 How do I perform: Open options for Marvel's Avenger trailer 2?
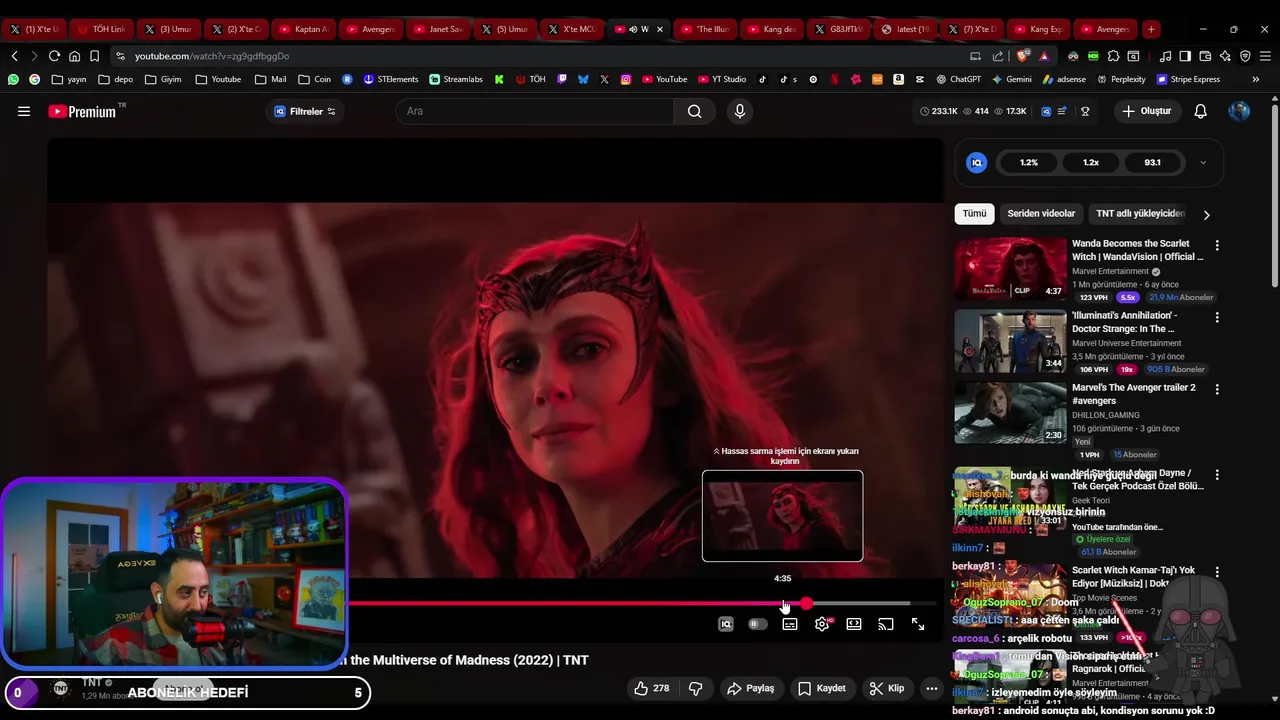point(1217,389)
